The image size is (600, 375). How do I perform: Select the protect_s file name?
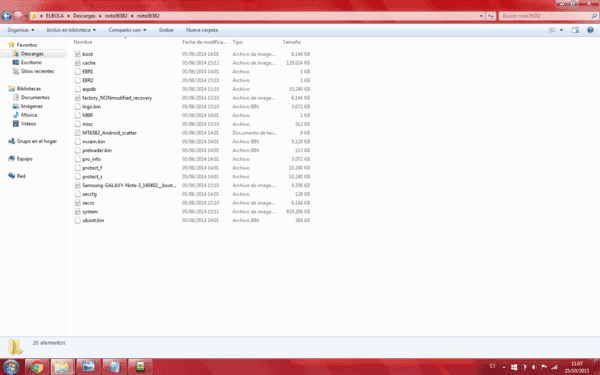pos(92,177)
